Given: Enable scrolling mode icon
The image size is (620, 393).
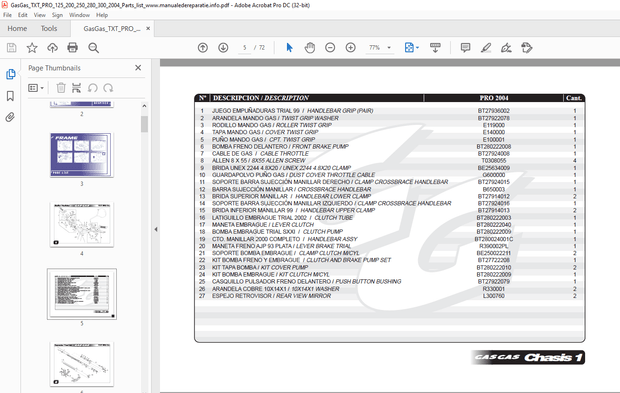Looking at the screenshot, I should 435,48.
